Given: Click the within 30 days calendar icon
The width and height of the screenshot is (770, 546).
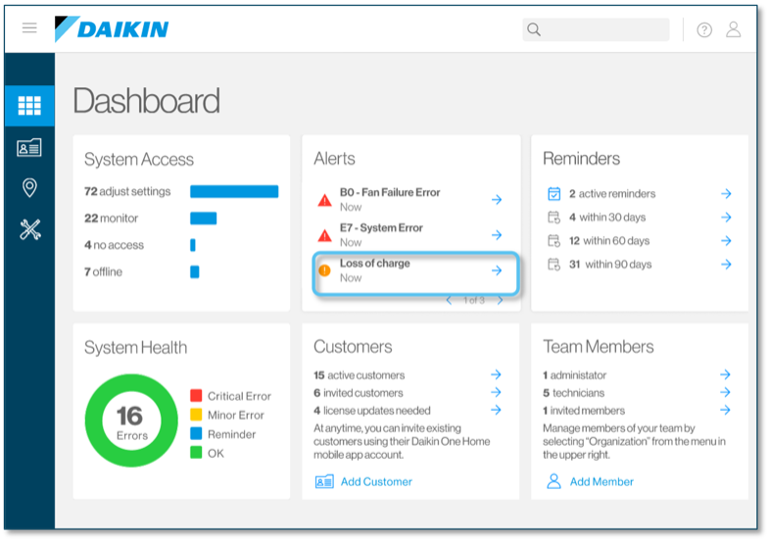Looking at the screenshot, I should 554,217.
